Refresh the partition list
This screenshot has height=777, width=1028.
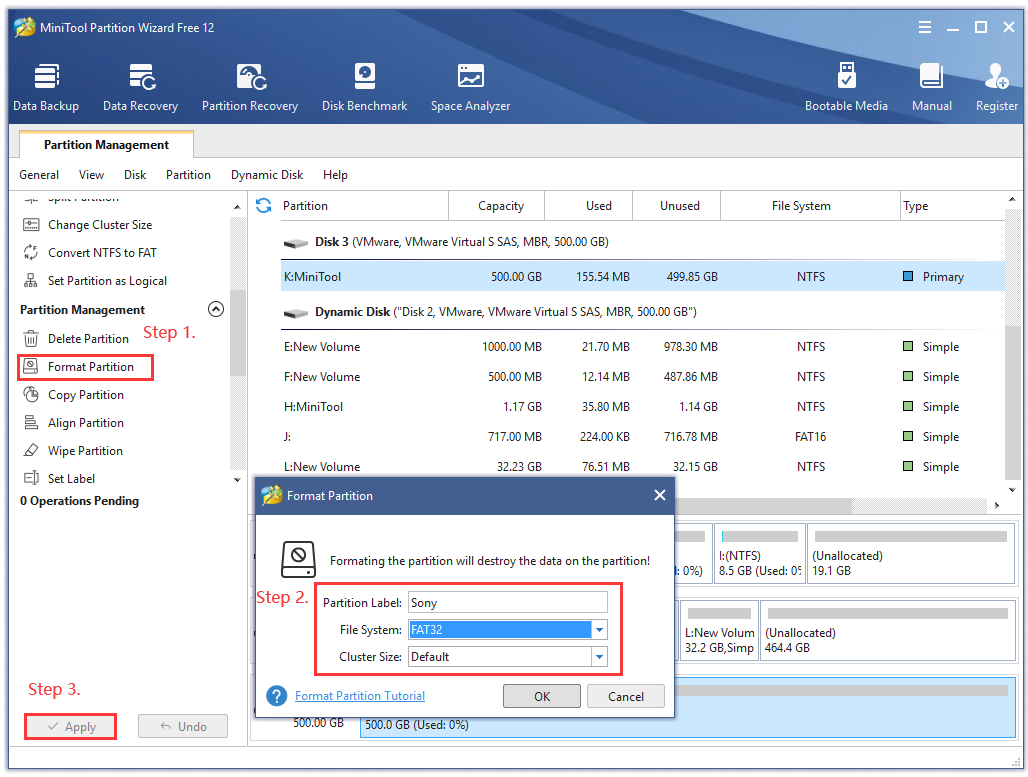[264, 206]
